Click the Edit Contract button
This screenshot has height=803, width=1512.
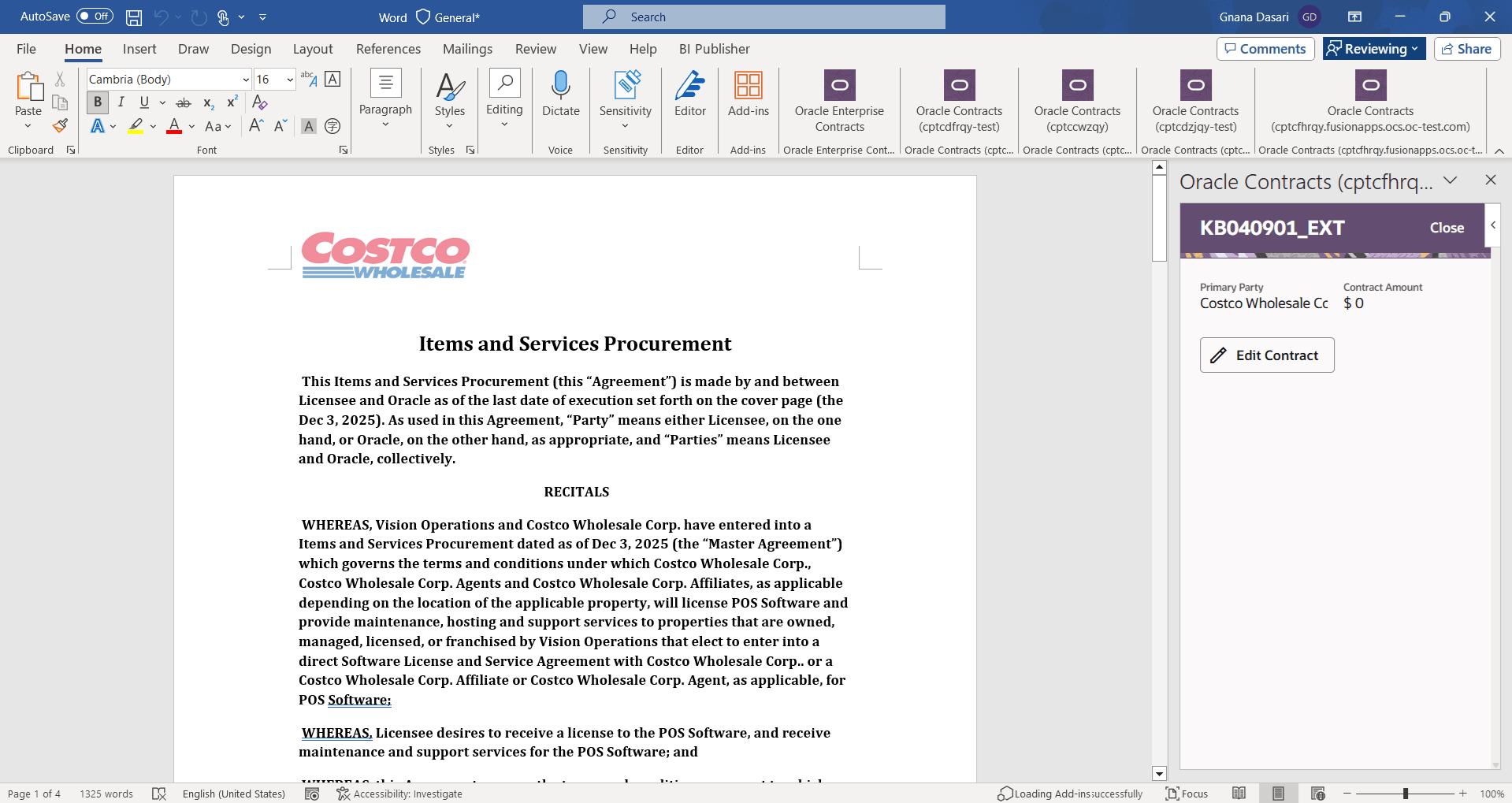point(1267,355)
